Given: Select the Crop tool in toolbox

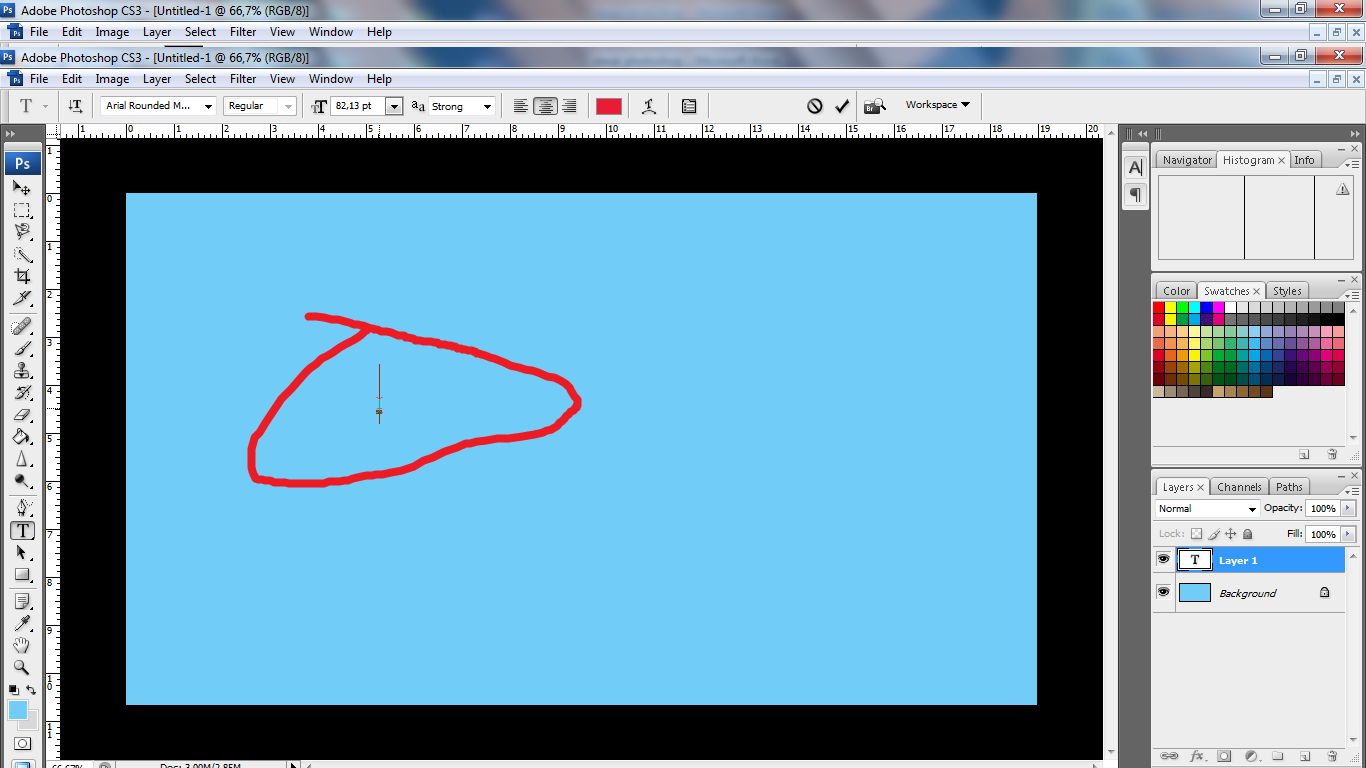Looking at the screenshot, I should coord(22,276).
